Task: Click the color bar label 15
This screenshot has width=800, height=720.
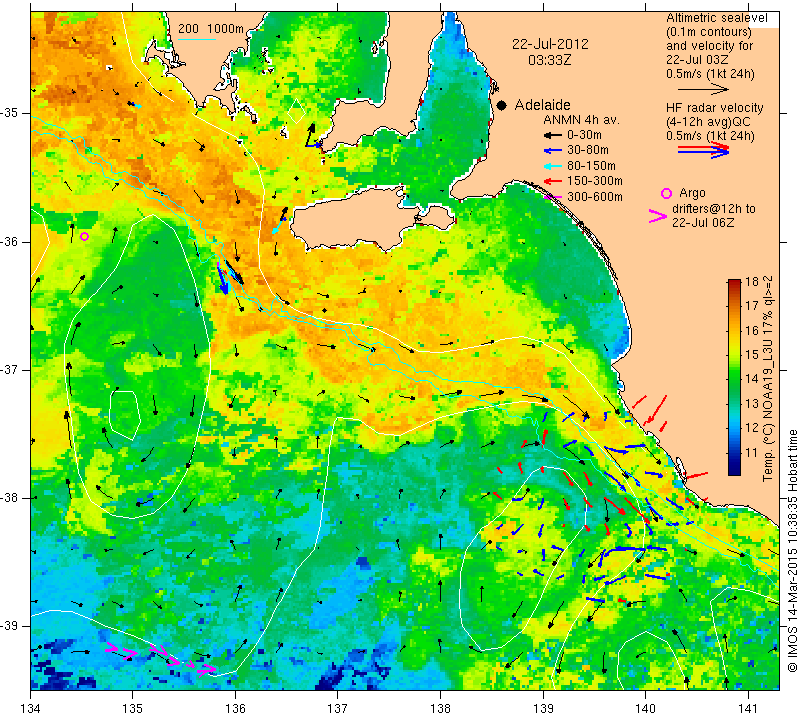Action: point(752,355)
